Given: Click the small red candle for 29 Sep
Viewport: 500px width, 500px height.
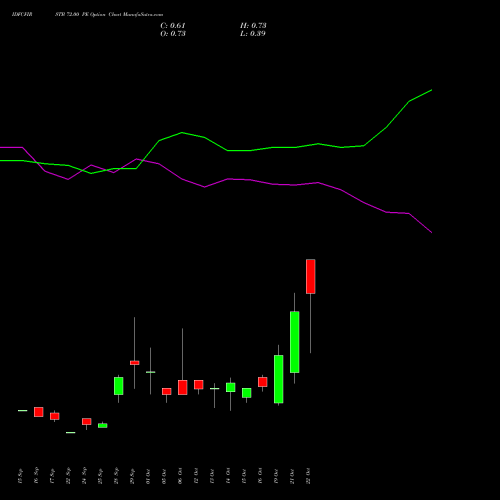Looking at the screenshot, I should click(135, 363).
